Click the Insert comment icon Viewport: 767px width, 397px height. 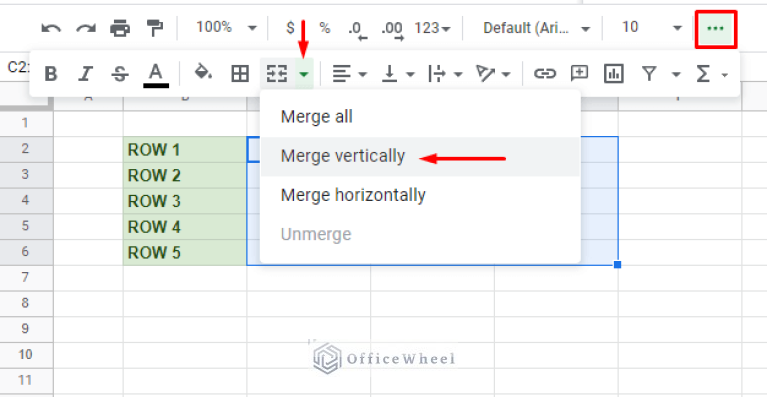coord(579,74)
